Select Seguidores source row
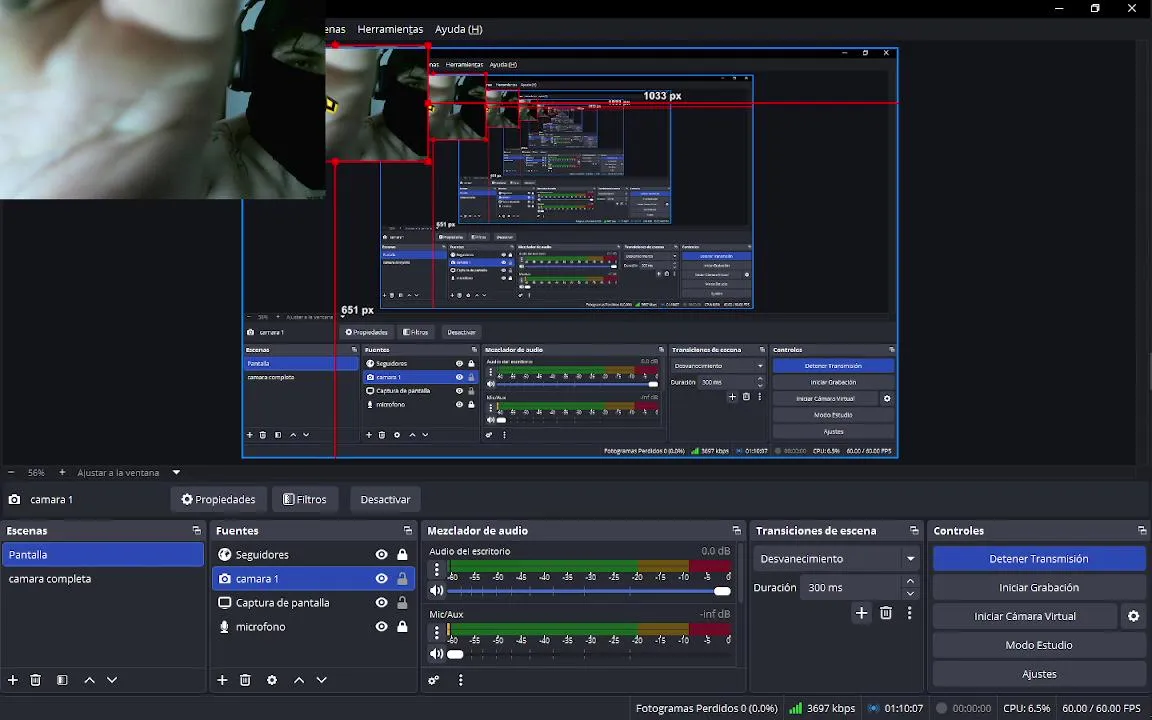This screenshot has height=720, width=1152. point(314,555)
